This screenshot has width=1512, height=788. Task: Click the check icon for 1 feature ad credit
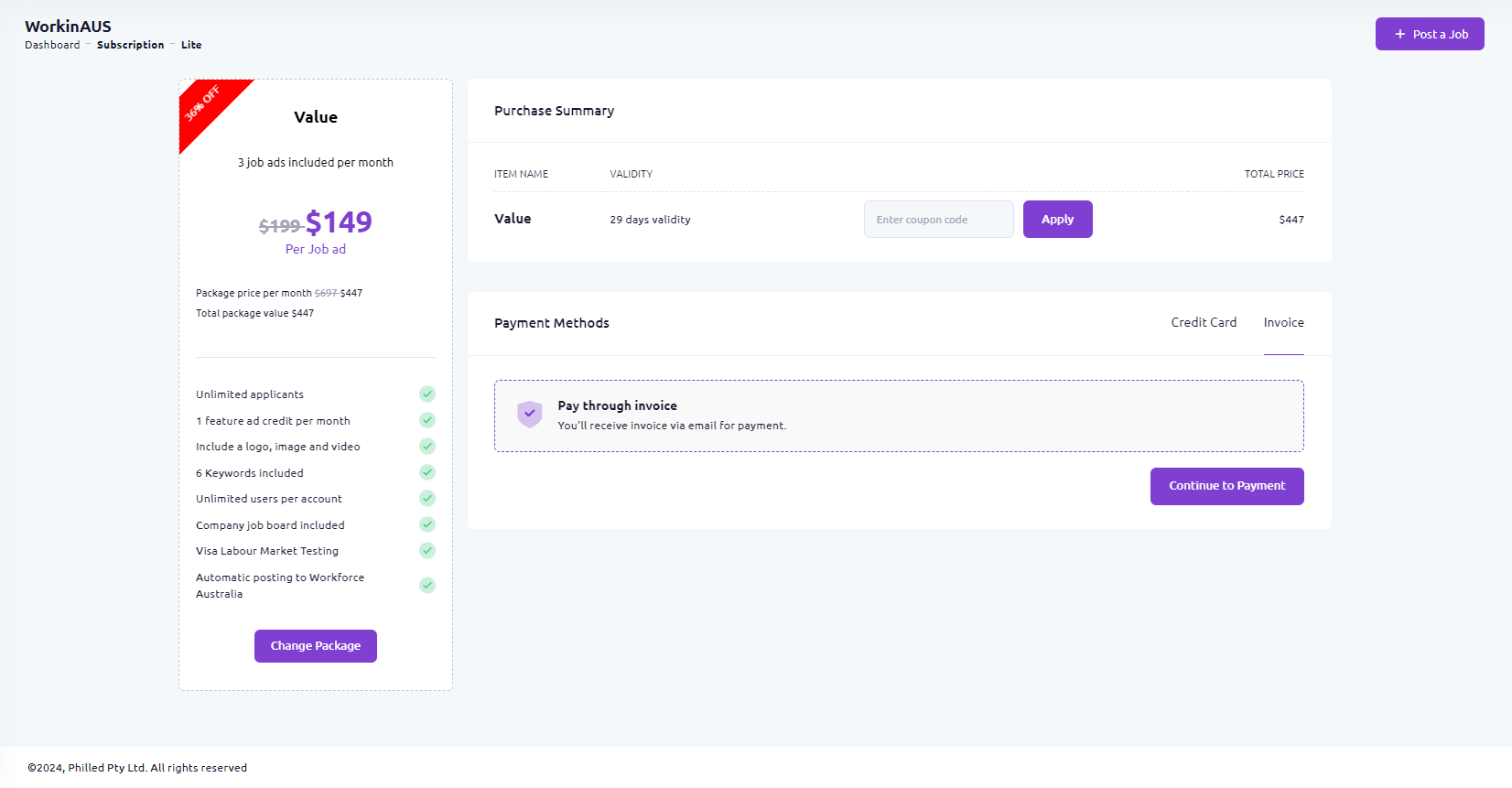[x=427, y=420]
